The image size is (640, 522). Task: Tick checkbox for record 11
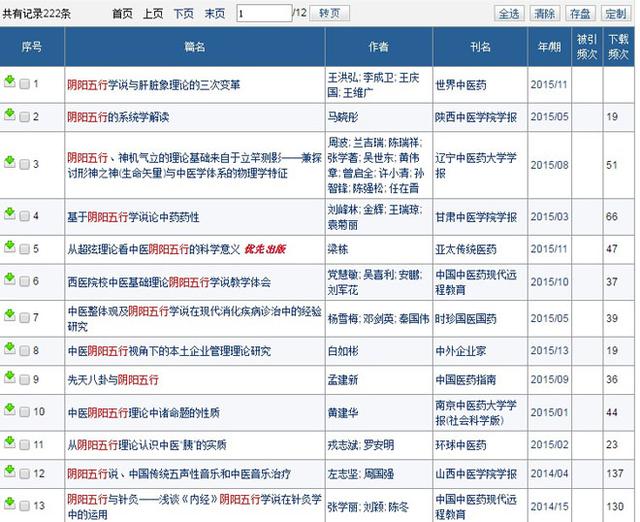click(x=24, y=444)
